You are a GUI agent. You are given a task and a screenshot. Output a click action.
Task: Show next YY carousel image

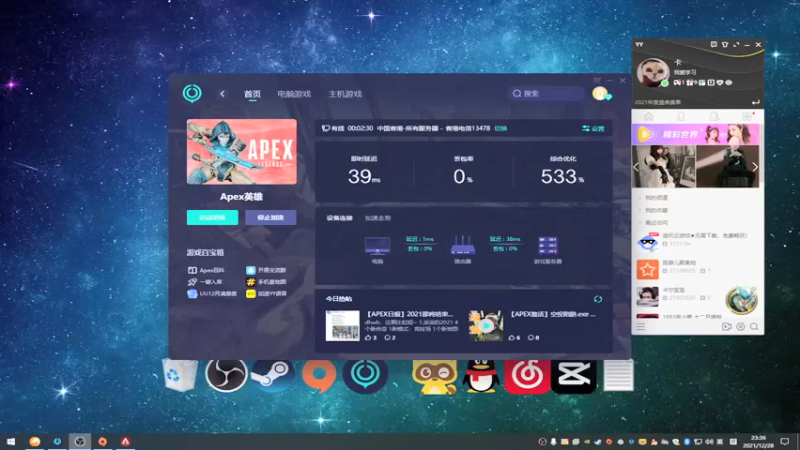point(755,166)
